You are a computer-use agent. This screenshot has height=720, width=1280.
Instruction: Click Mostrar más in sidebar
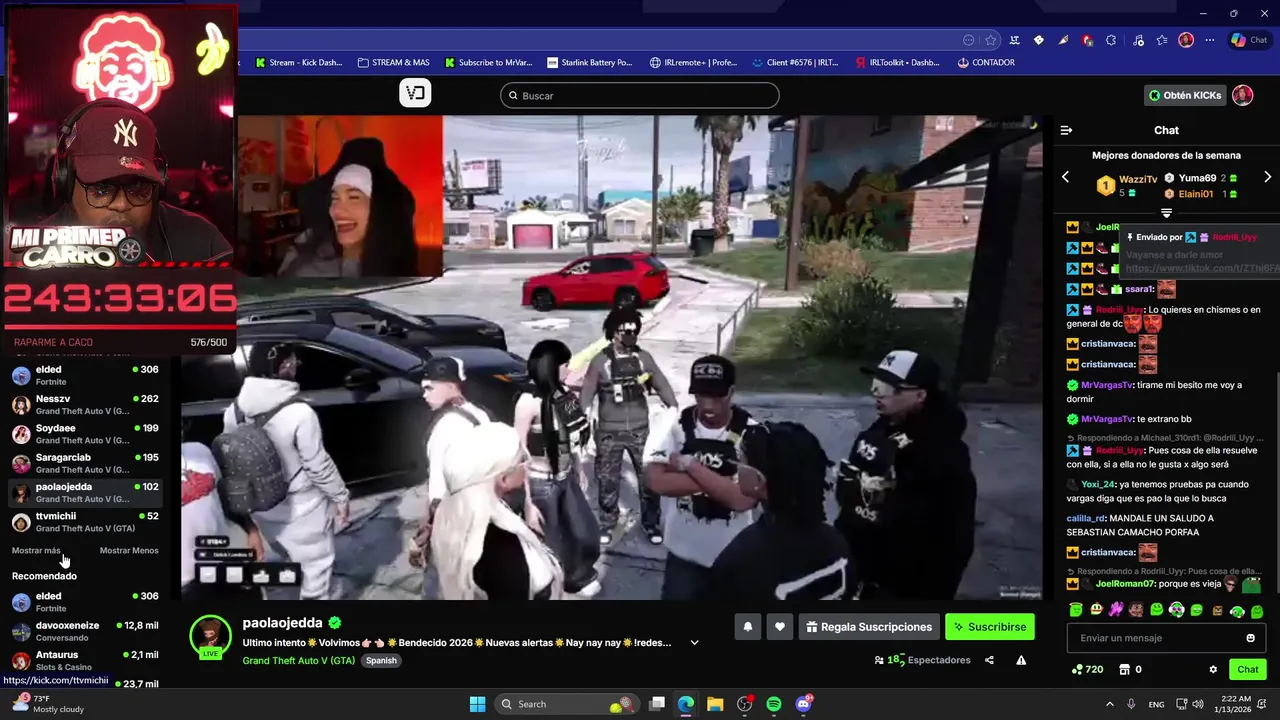pyautogui.click(x=36, y=551)
